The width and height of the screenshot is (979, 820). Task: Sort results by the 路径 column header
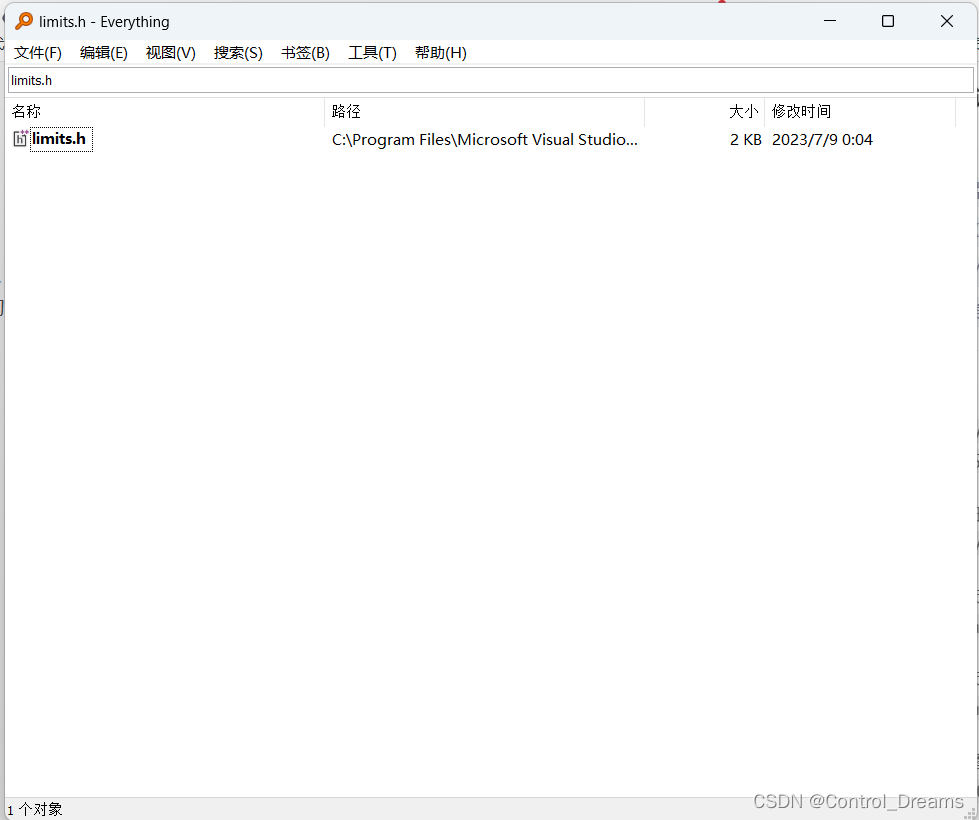(485, 112)
